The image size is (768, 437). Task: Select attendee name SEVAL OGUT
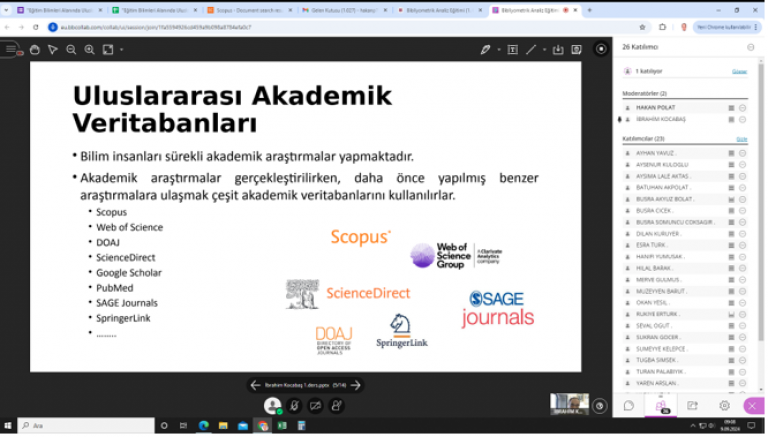653,326
